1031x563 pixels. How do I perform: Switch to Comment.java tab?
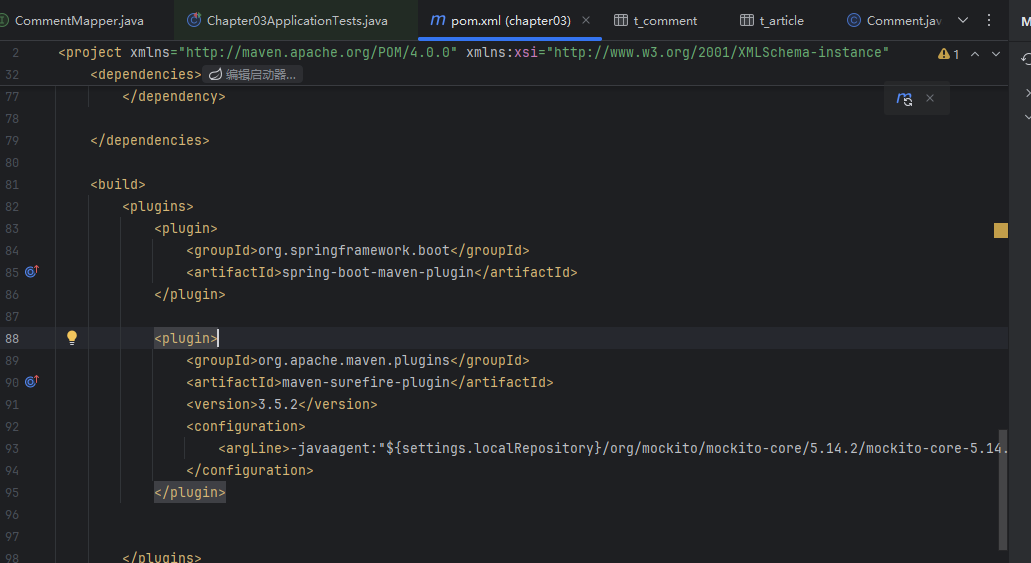pos(894,20)
